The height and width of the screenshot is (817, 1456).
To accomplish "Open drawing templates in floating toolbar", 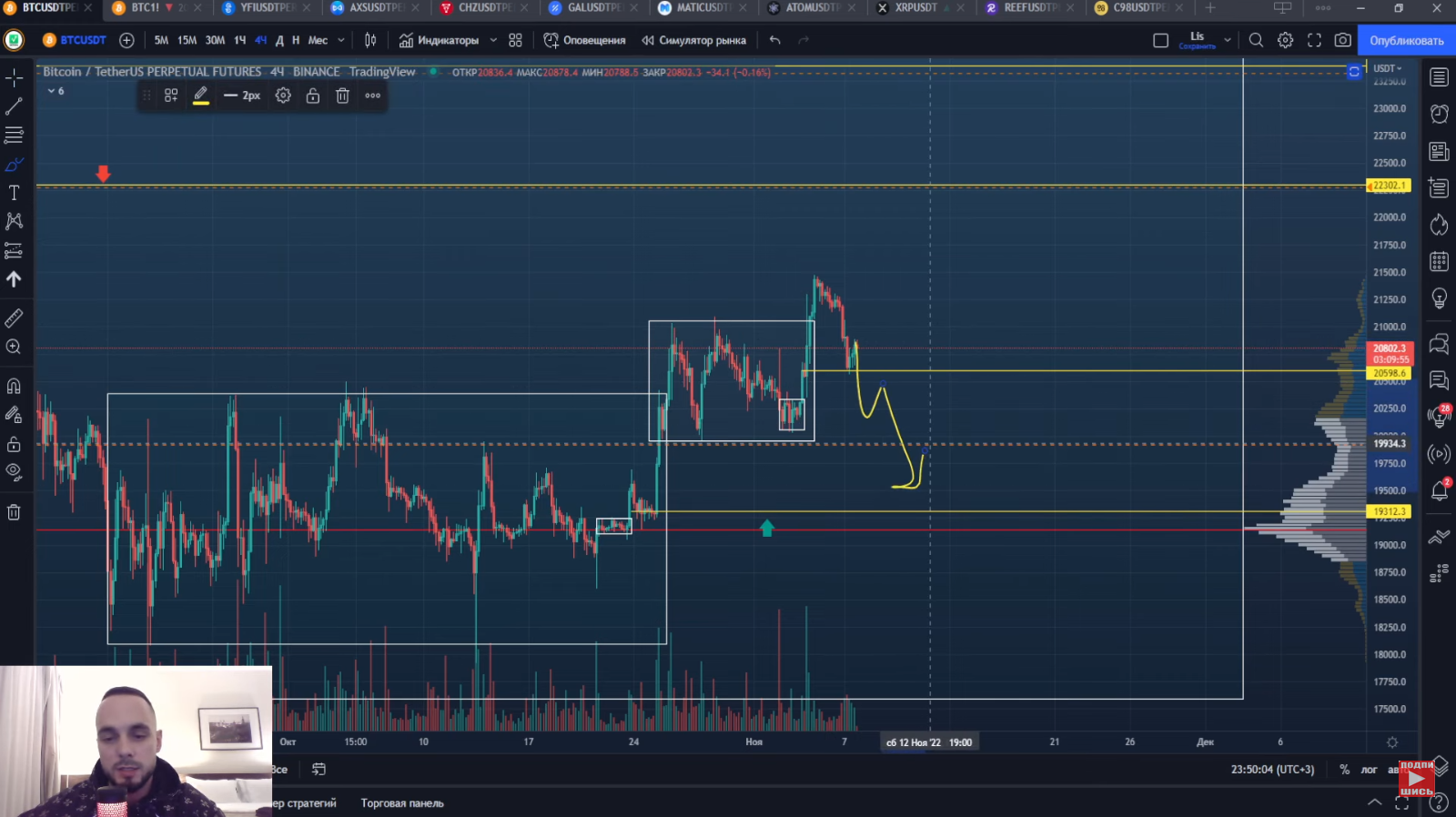I will click(x=171, y=96).
